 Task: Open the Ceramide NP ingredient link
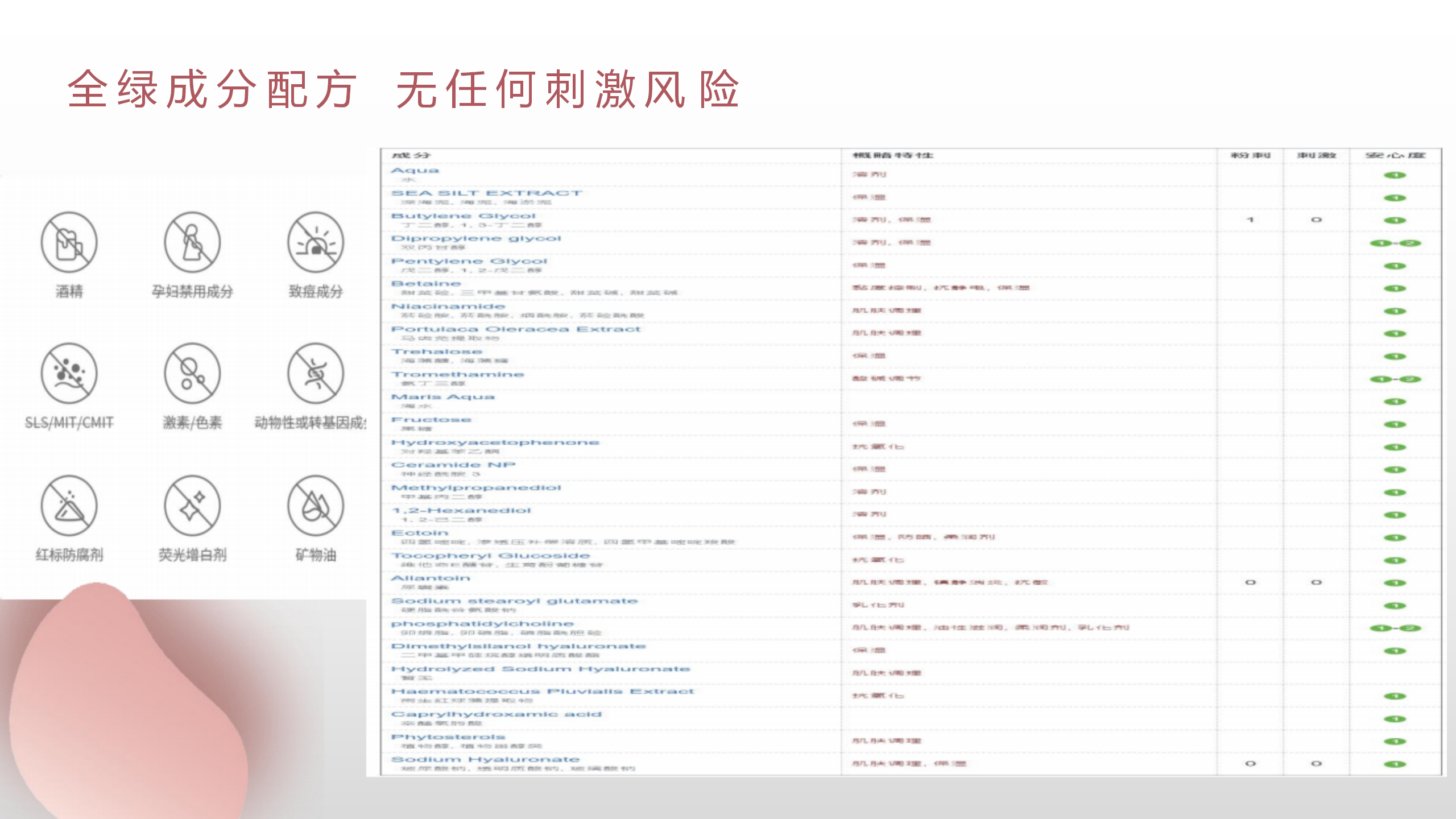pos(453,465)
